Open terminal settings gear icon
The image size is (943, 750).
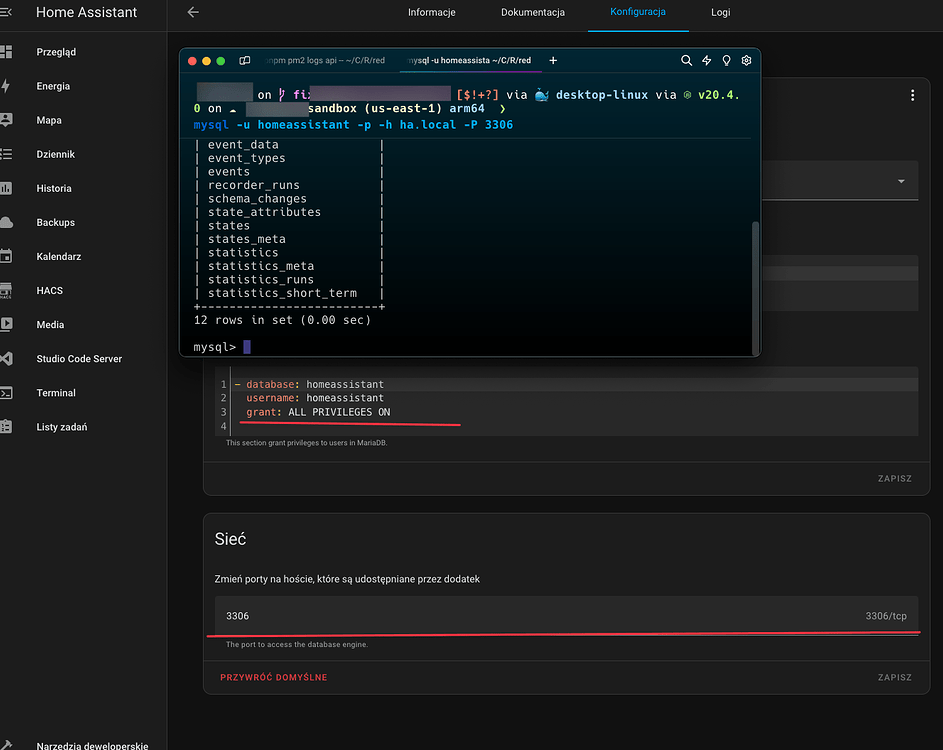coord(746,60)
